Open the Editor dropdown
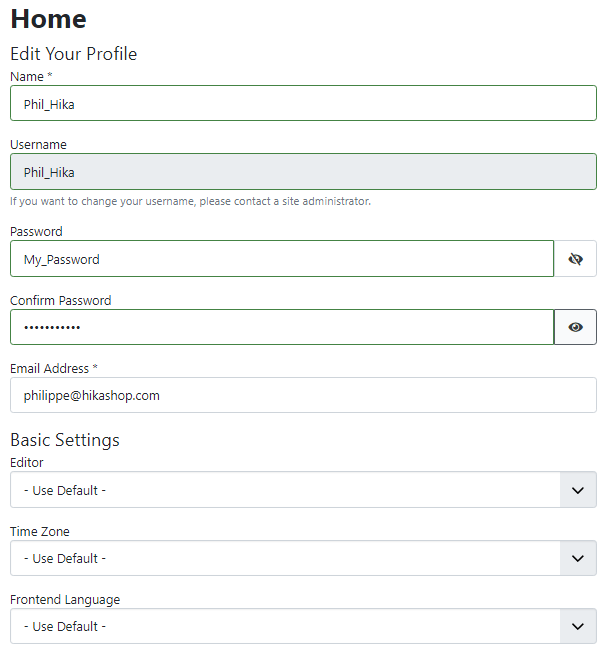The height and width of the screenshot is (652, 607). (304, 489)
